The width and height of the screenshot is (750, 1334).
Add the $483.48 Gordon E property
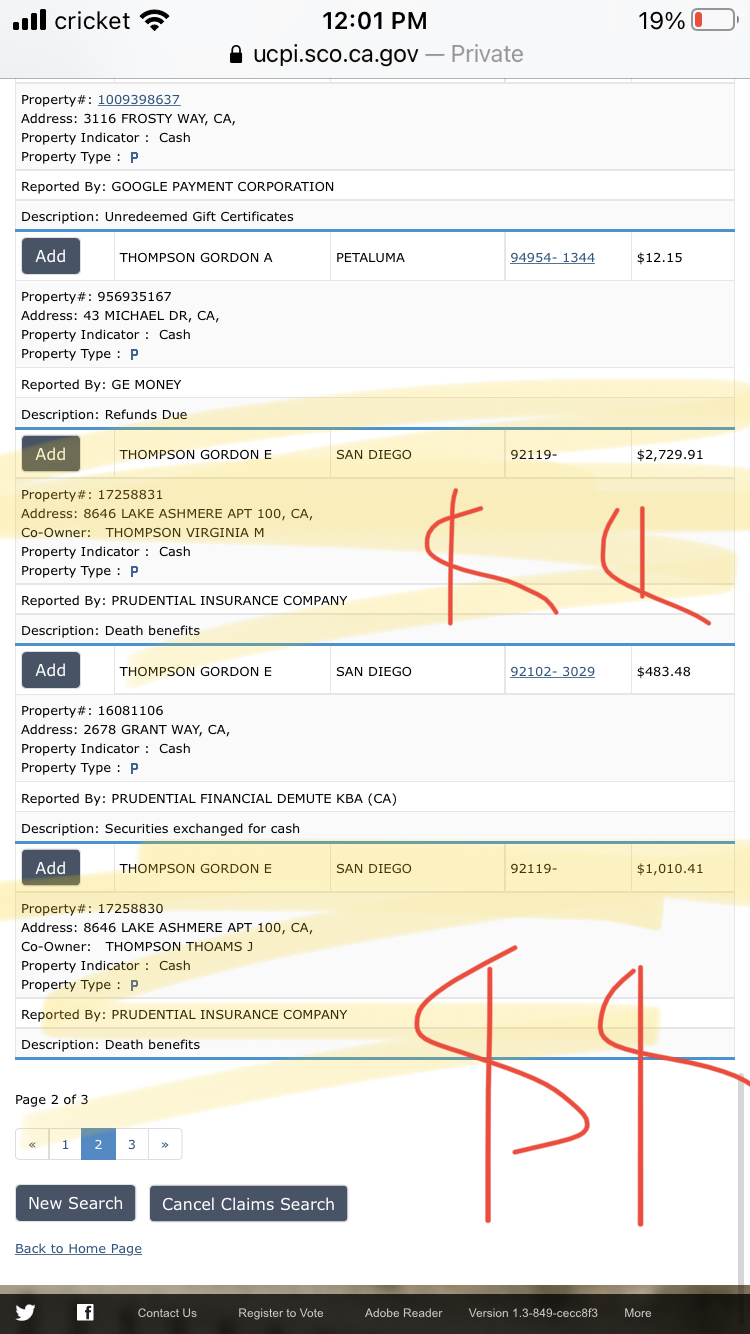(51, 670)
